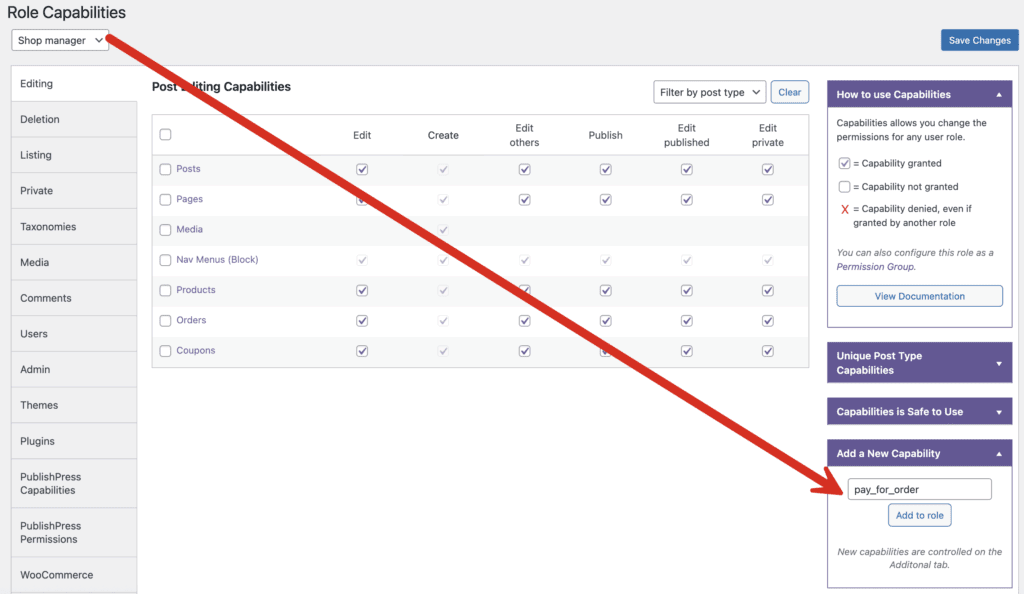
Task: Toggle the Edit capability for Posts
Action: 362,168
